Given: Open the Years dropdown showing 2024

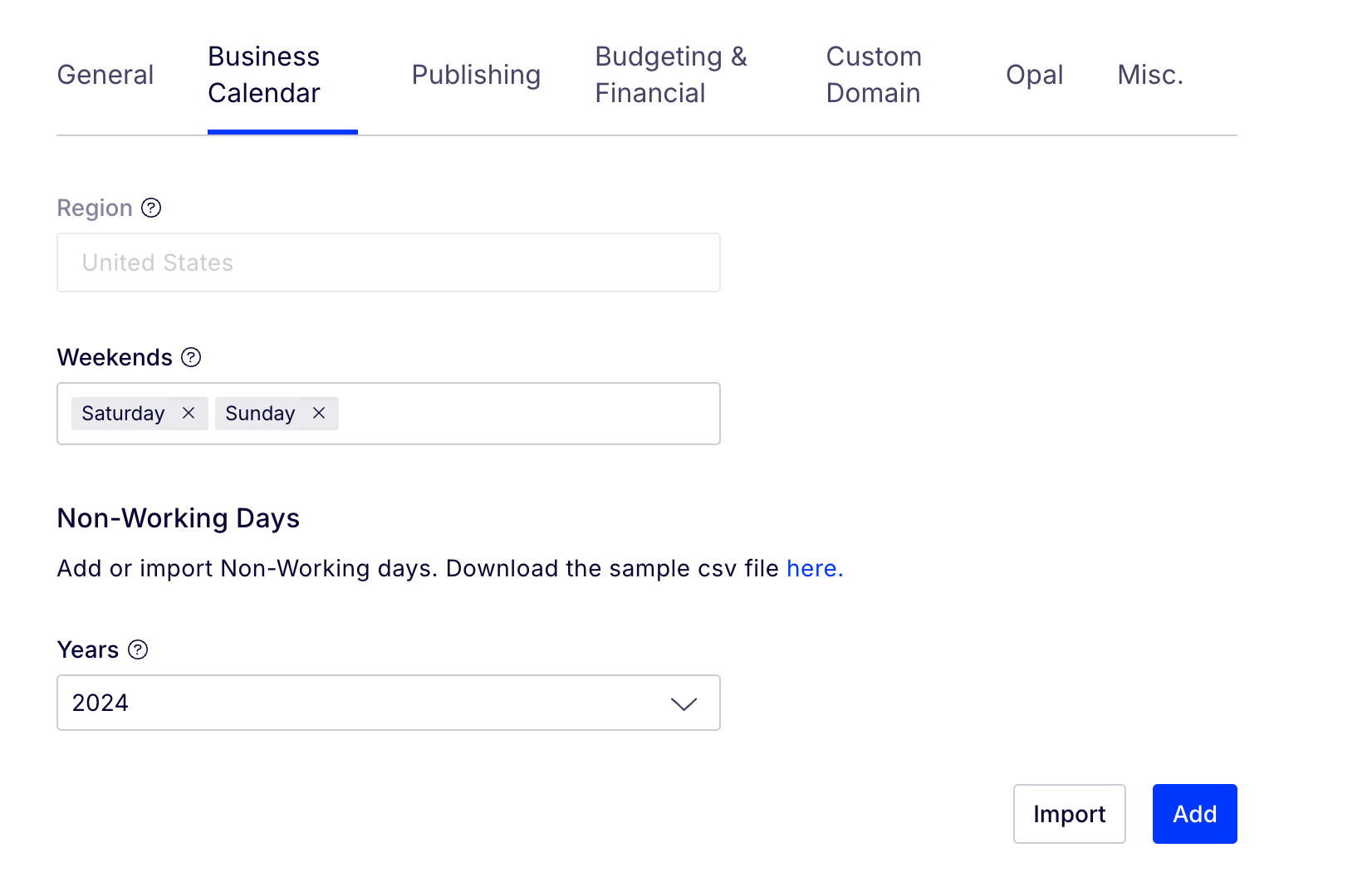Looking at the screenshot, I should [389, 703].
